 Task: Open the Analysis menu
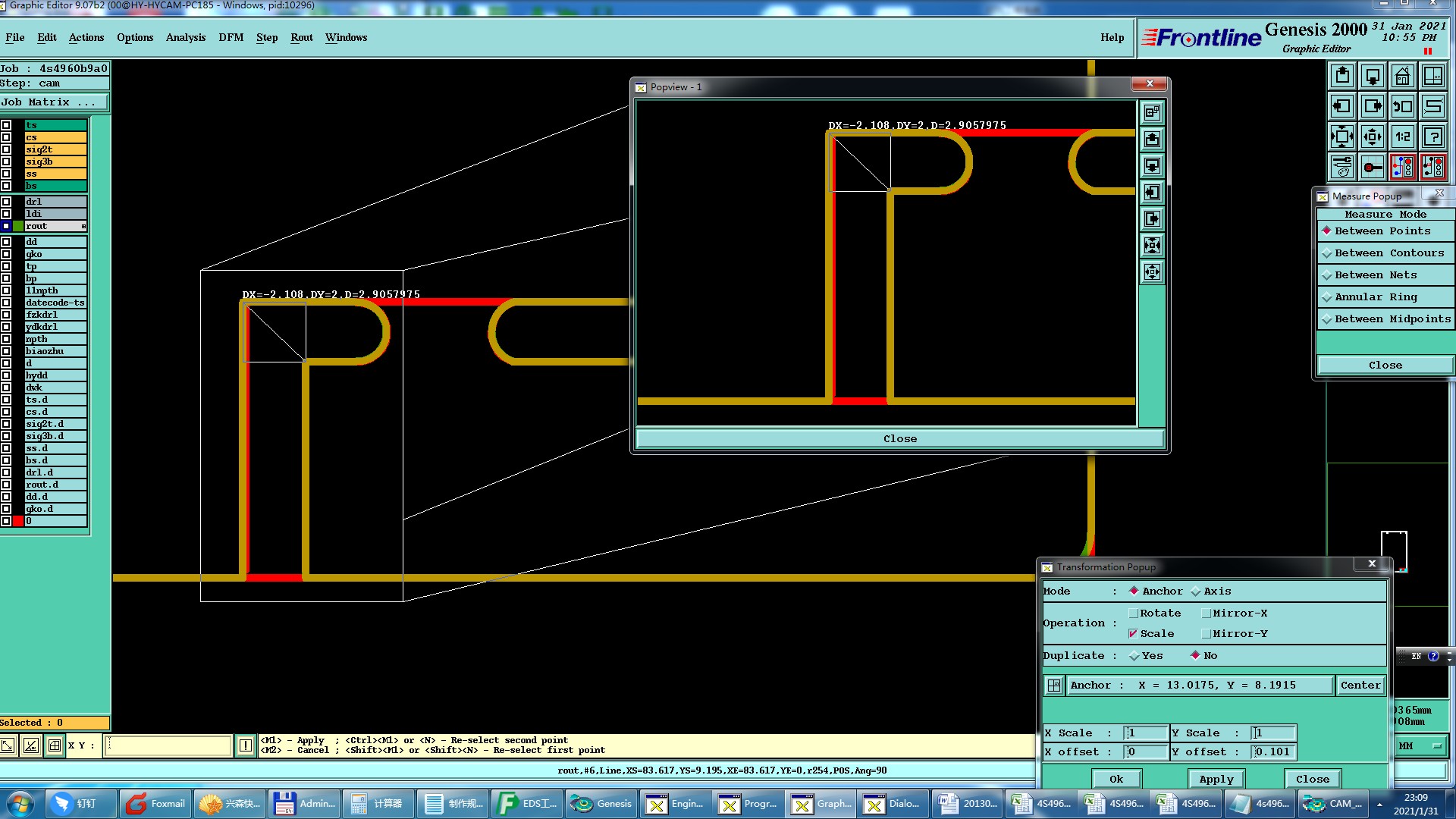pyautogui.click(x=185, y=38)
